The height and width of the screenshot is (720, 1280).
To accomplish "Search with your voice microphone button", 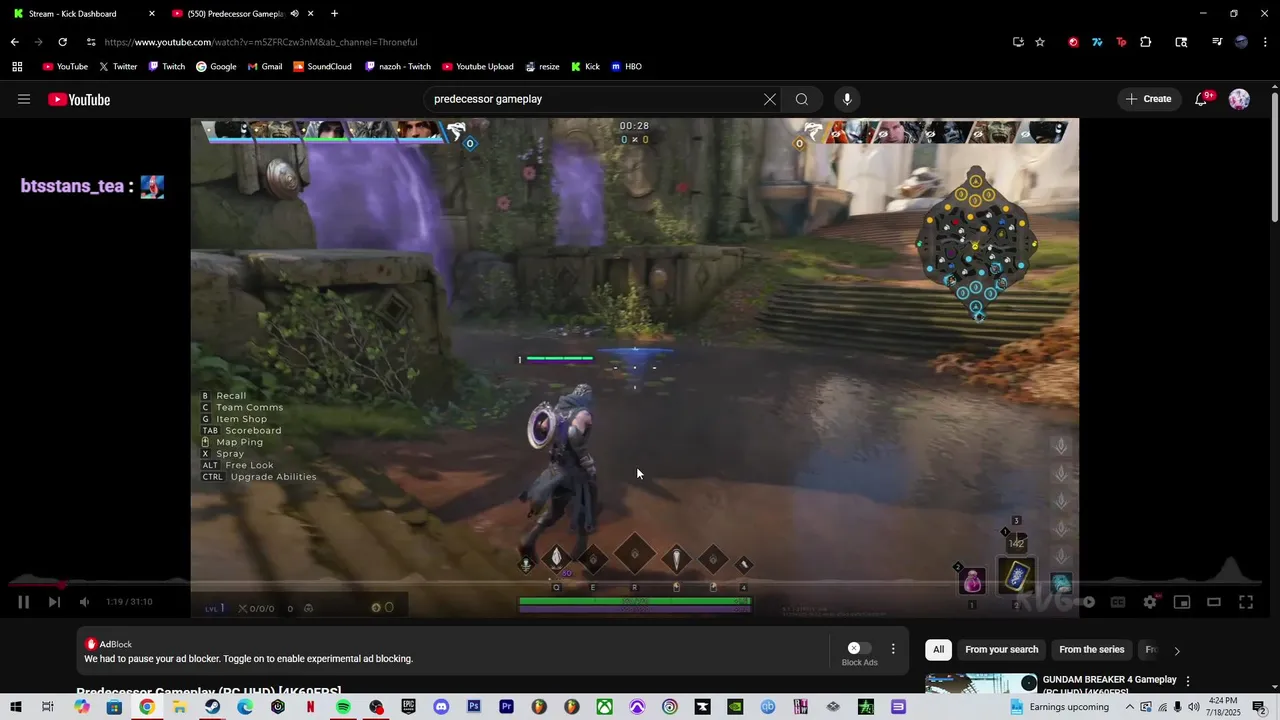I will point(847,99).
